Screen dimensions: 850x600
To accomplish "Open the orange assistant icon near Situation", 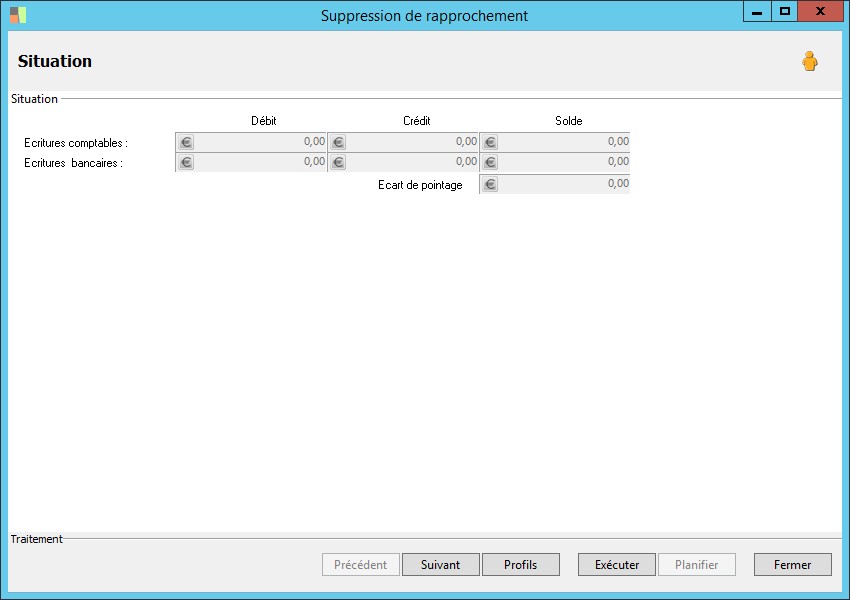I will pos(809,61).
